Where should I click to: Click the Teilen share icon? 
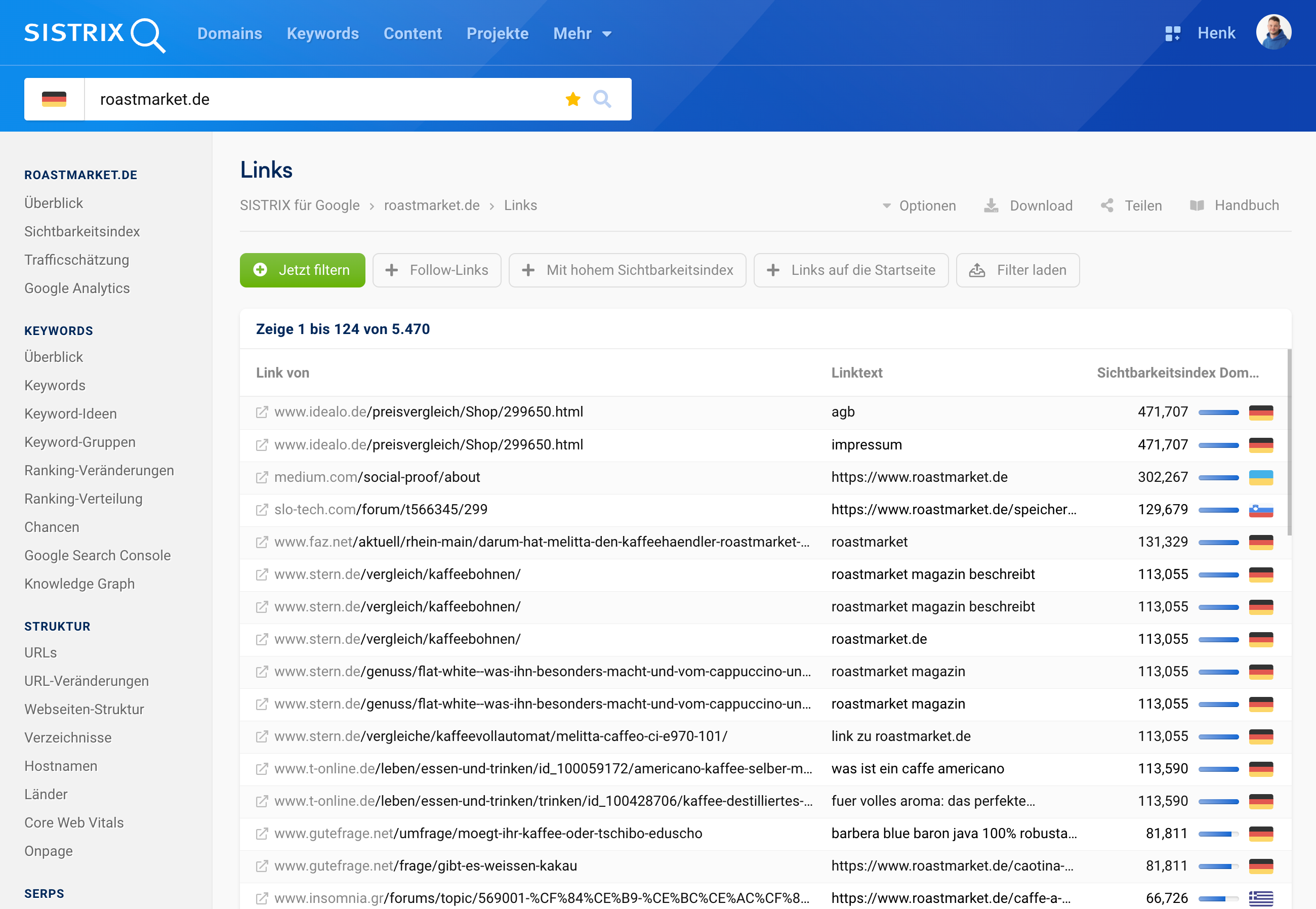click(x=1107, y=205)
